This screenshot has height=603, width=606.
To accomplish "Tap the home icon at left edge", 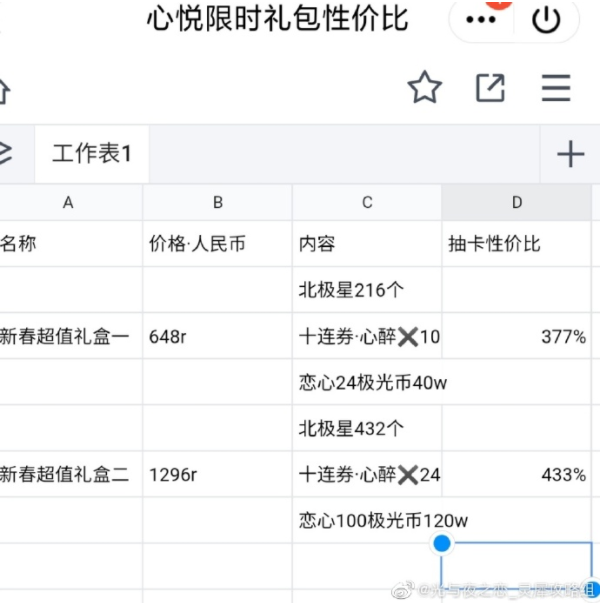I will pos(4,90).
